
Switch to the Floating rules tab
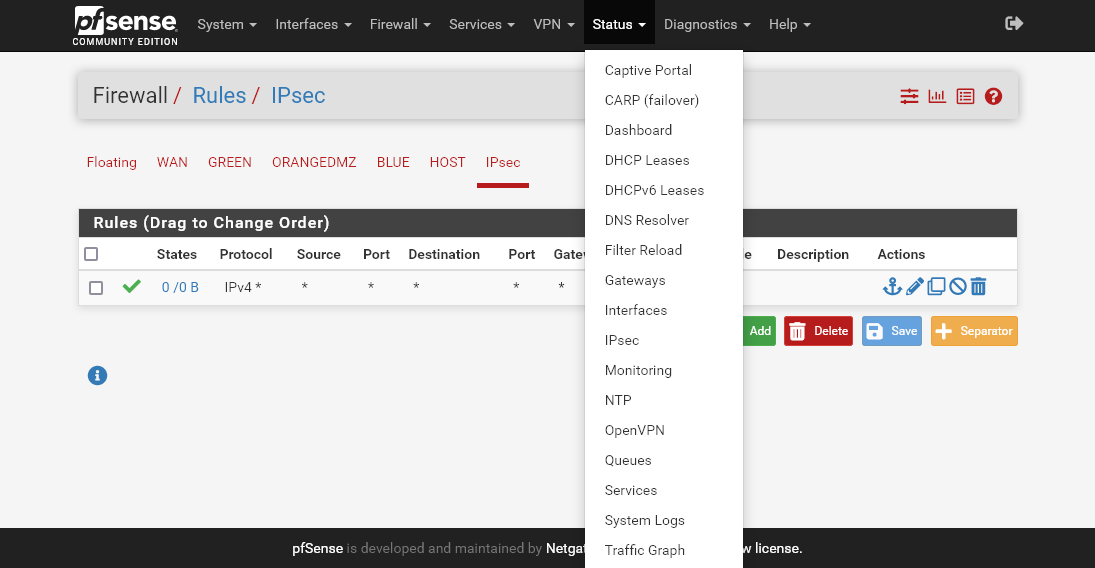coord(112,163)
